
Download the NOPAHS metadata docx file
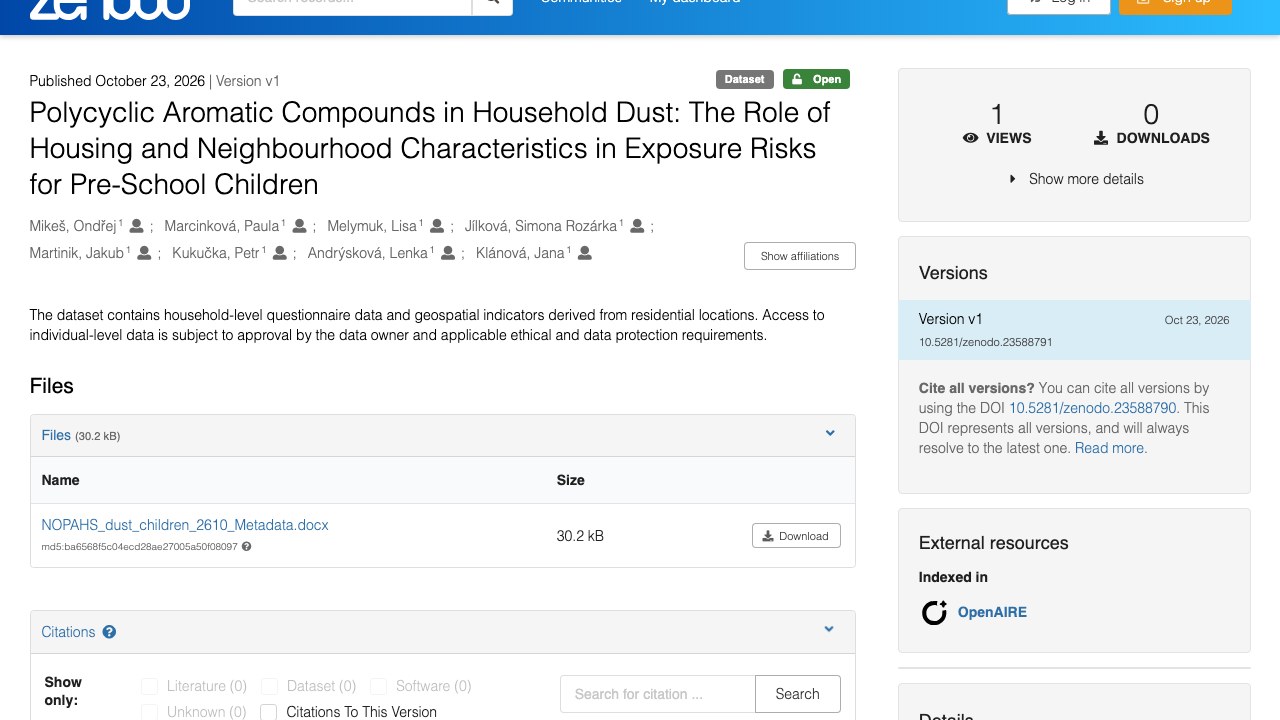pos(796,536)
